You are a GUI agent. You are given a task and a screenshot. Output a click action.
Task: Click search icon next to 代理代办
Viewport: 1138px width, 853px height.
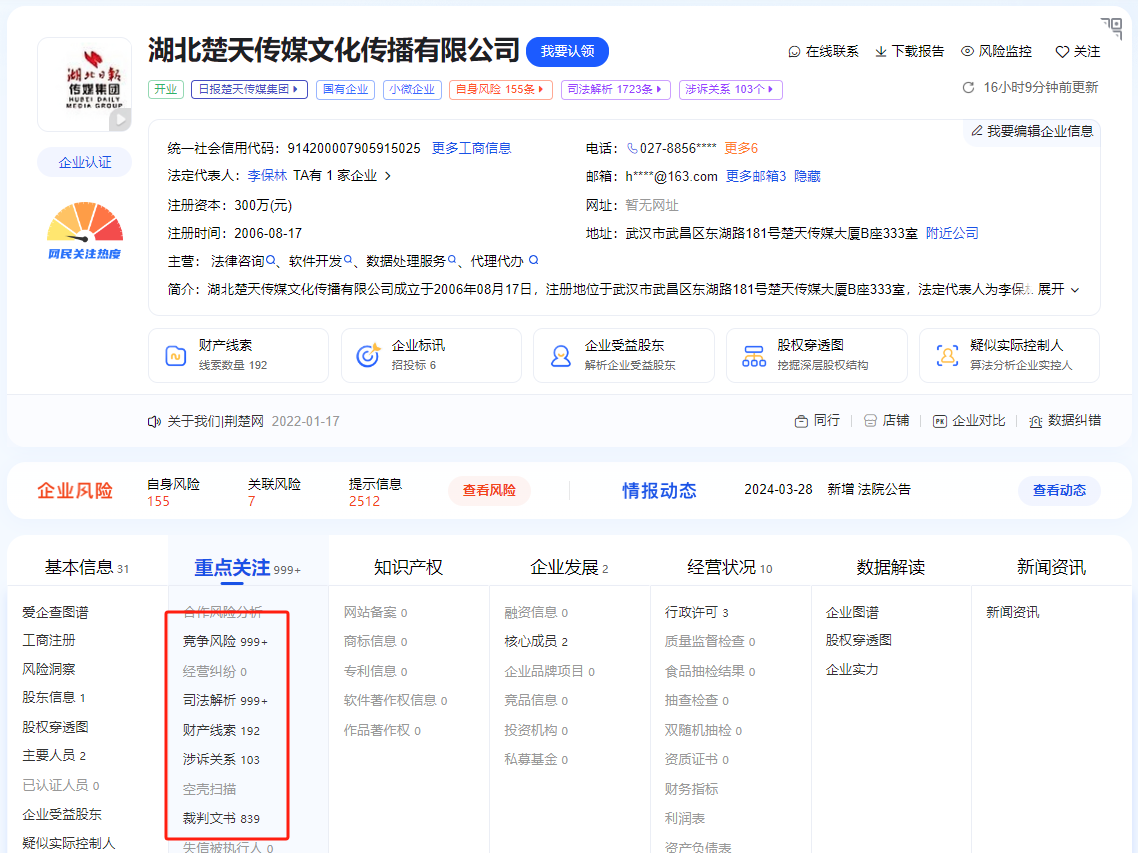[533, 260]
